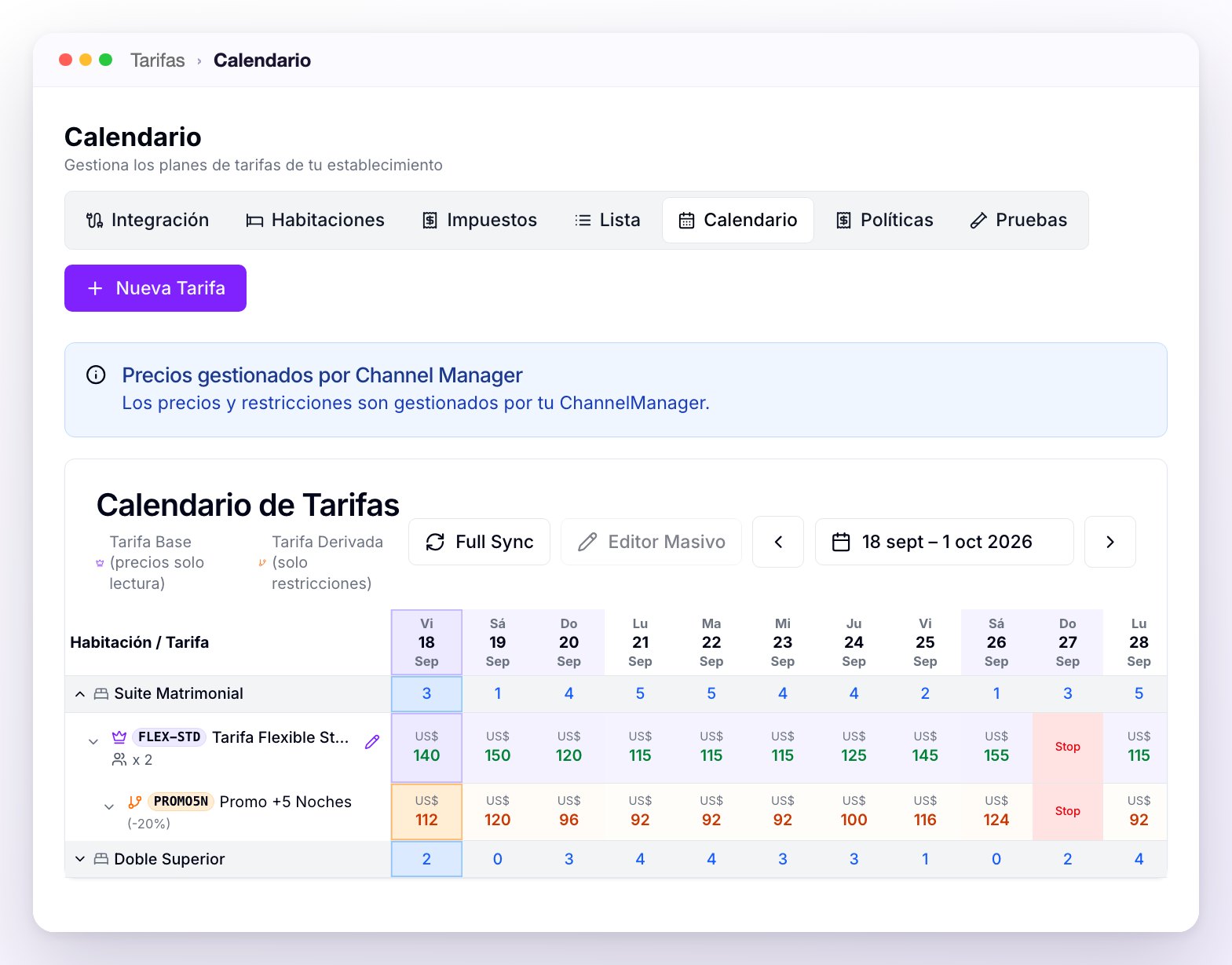Click the bed icon on Habitaciones tab

[x=254, y=221]
